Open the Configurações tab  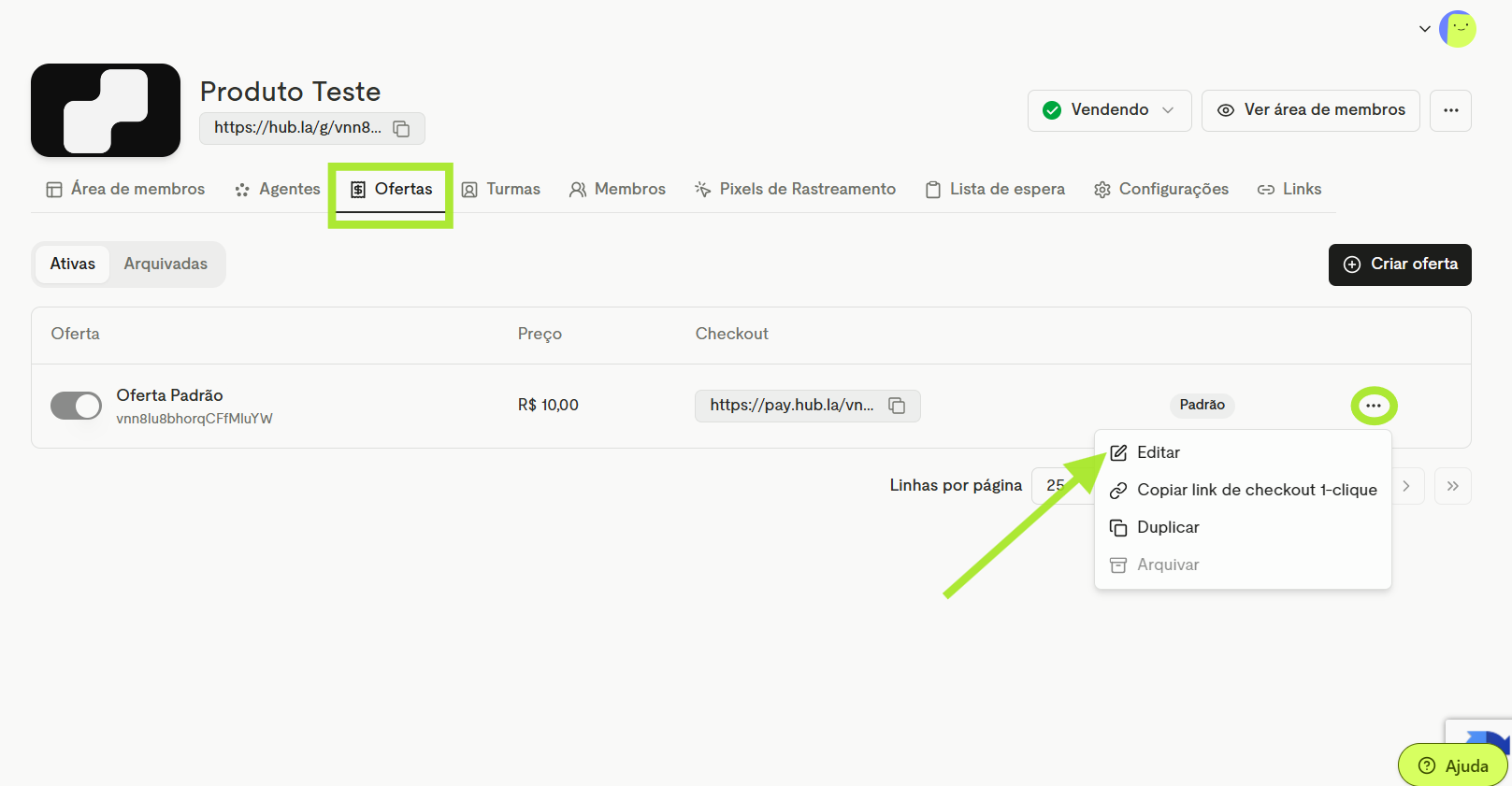(x=1161, y=189)
